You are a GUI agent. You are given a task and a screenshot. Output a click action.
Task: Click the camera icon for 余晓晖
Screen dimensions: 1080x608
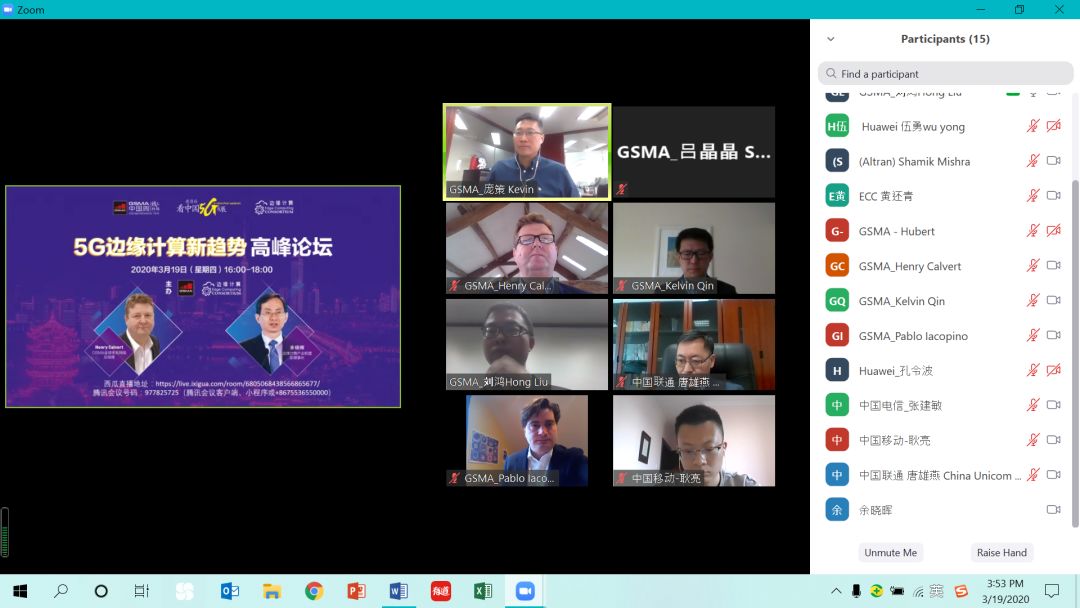(1054, 510)
